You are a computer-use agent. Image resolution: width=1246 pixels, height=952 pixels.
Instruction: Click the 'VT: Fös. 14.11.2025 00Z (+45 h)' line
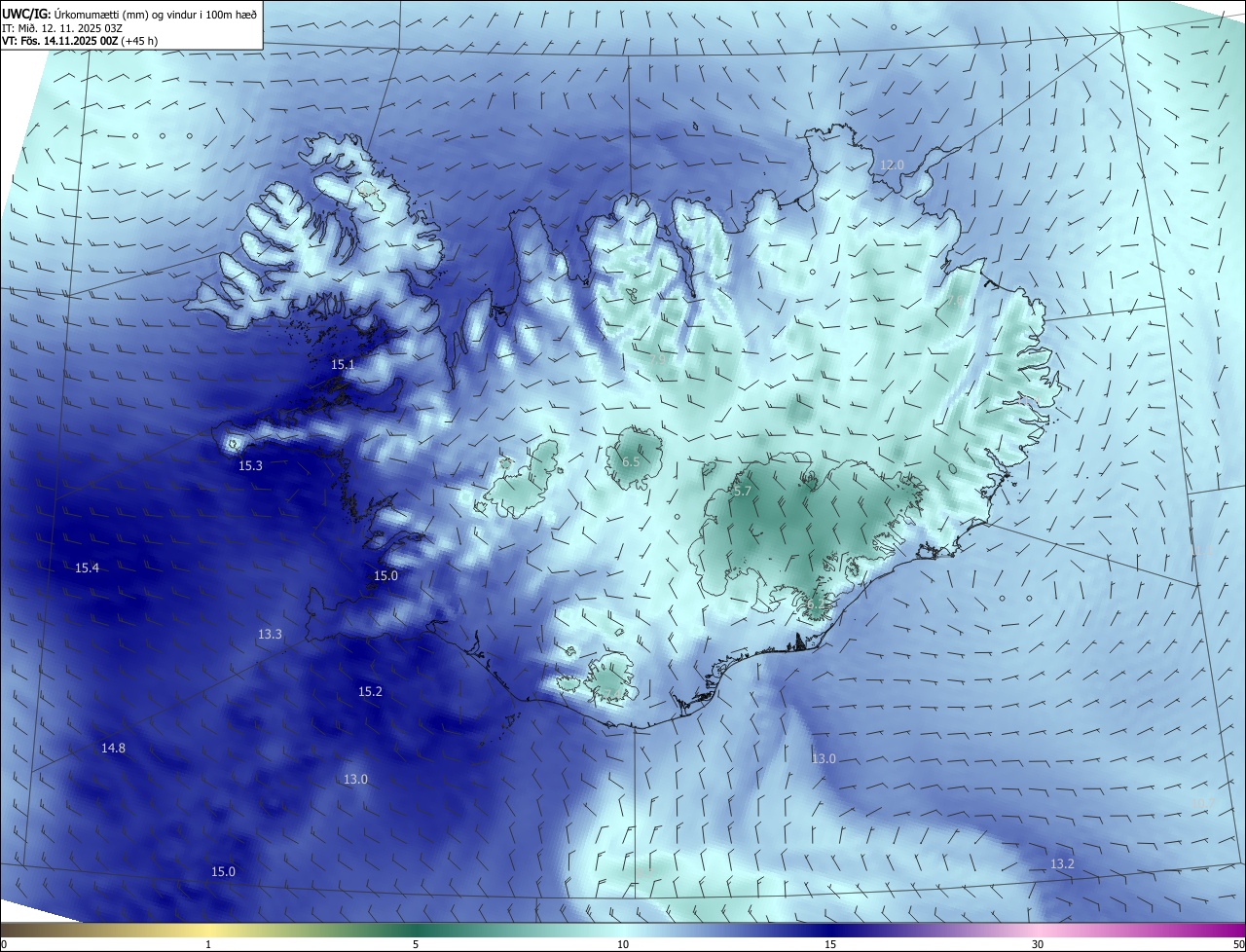[x=80, y=41]
